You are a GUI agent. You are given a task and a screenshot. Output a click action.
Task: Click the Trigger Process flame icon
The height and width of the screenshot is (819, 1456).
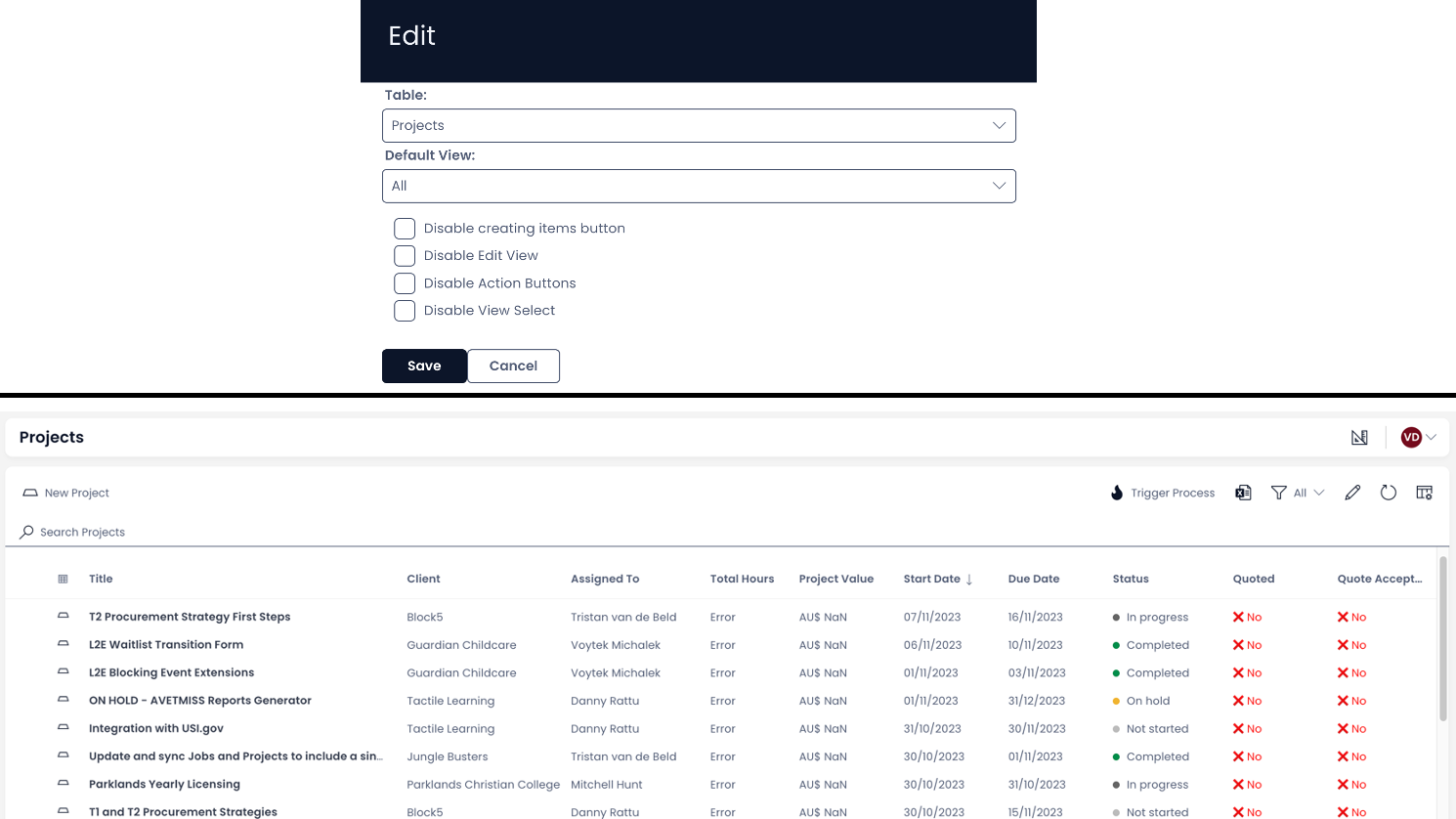pos(1117,493)
